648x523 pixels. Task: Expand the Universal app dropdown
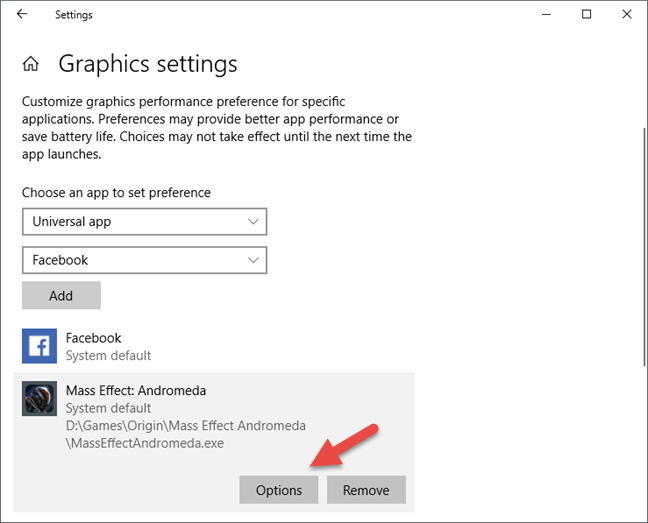(144, 222)
